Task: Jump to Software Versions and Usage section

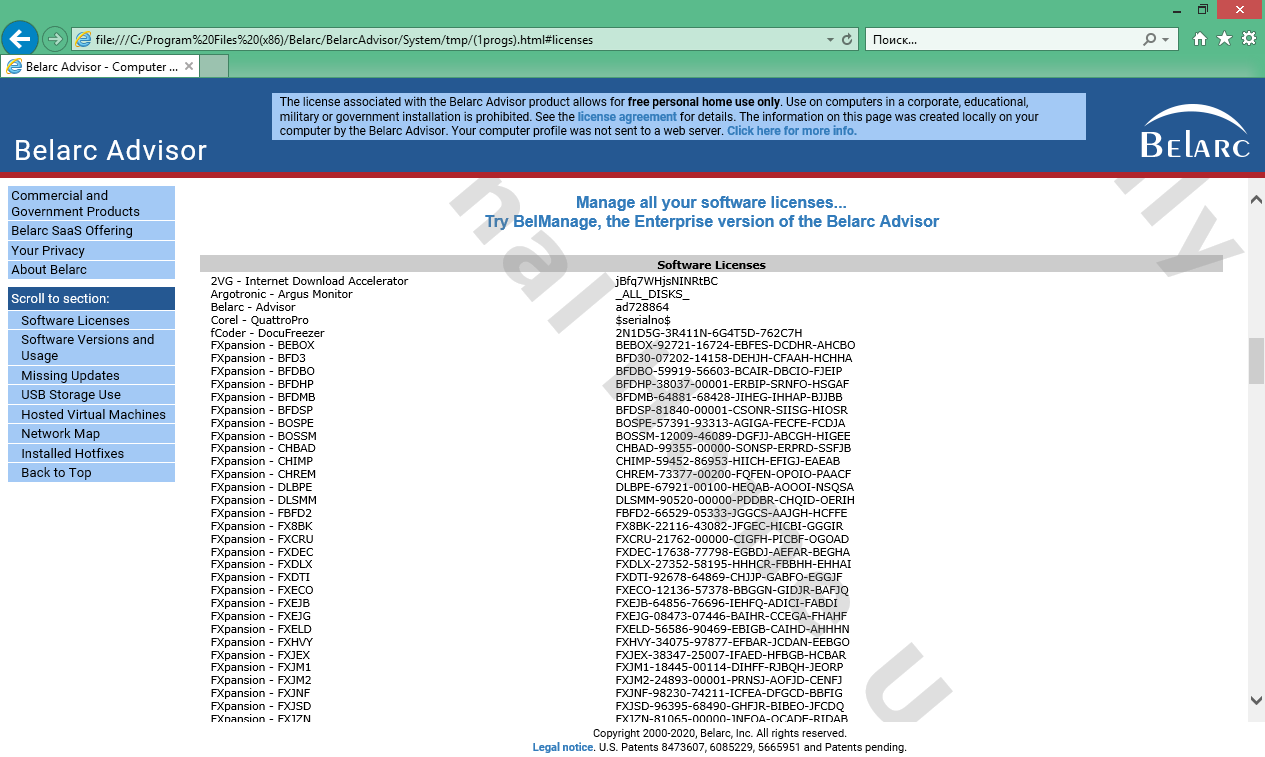Action: 91,348
